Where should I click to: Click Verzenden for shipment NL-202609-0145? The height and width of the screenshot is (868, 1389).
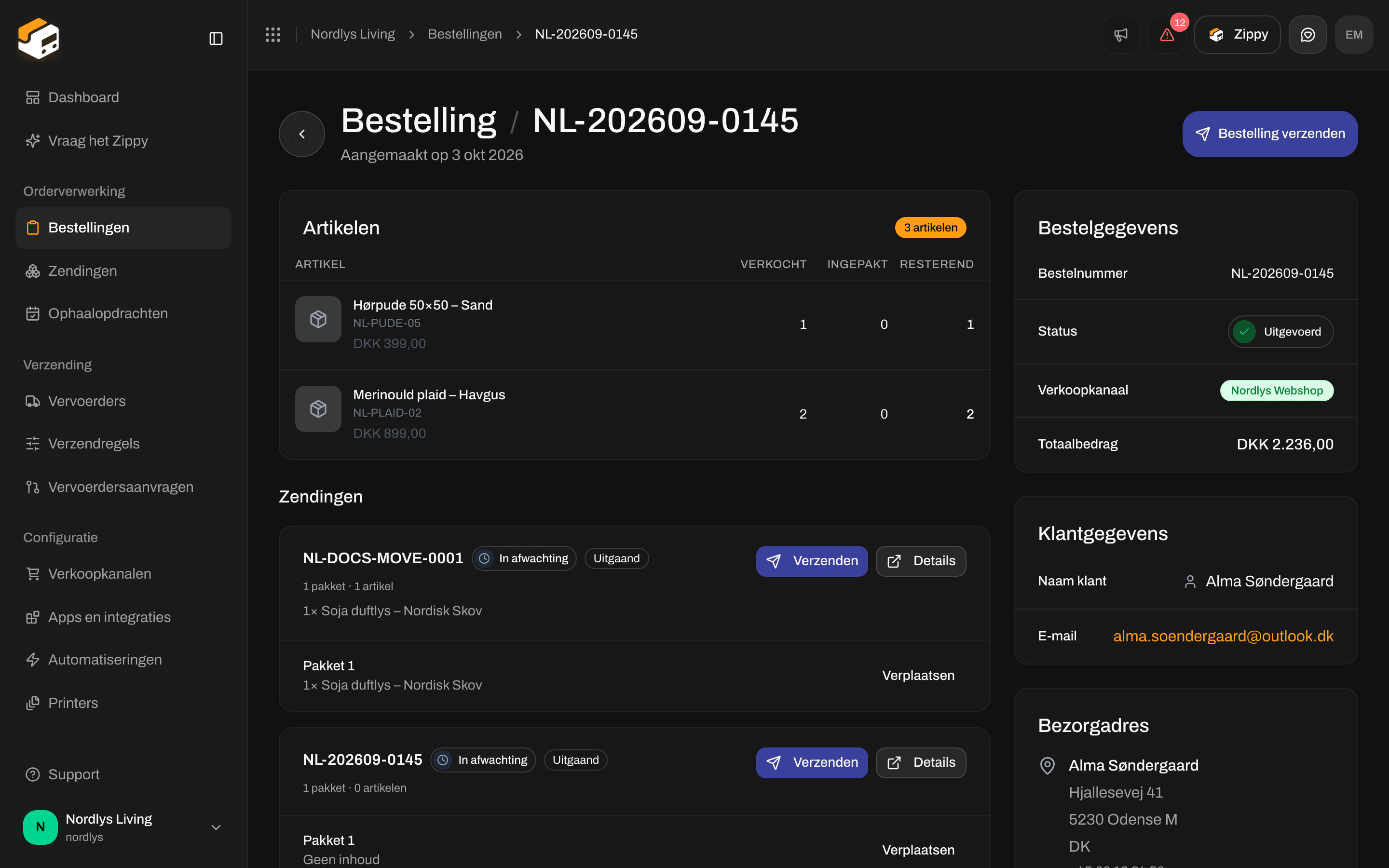812,762
